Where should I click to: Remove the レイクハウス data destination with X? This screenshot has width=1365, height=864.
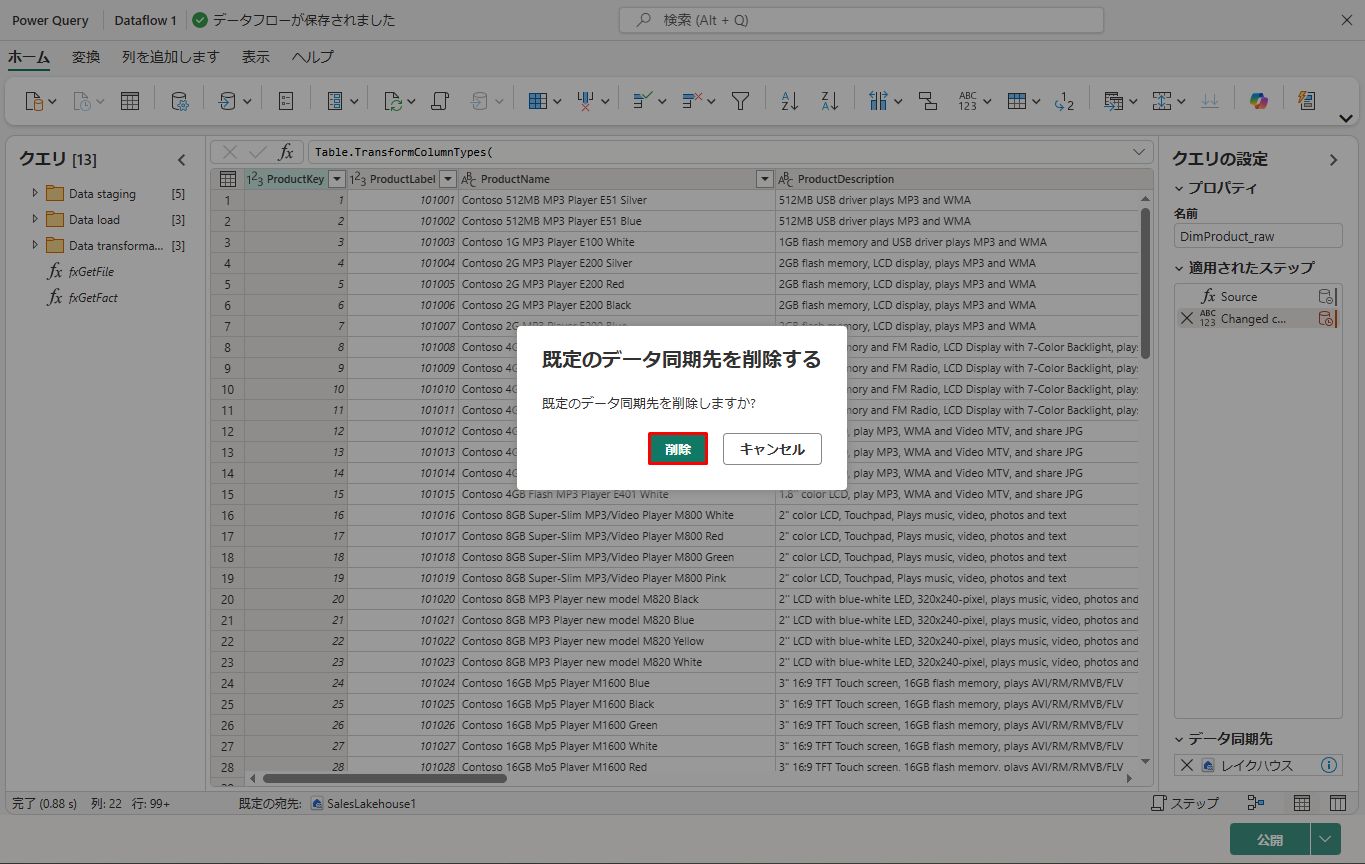tap(1187, 765)
